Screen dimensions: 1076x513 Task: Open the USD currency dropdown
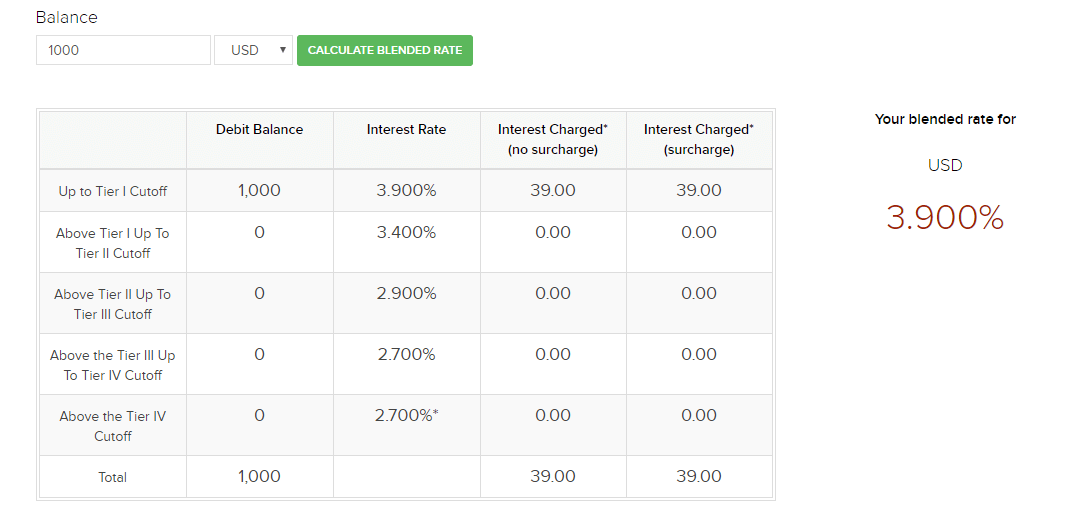[x=253, y=50]
